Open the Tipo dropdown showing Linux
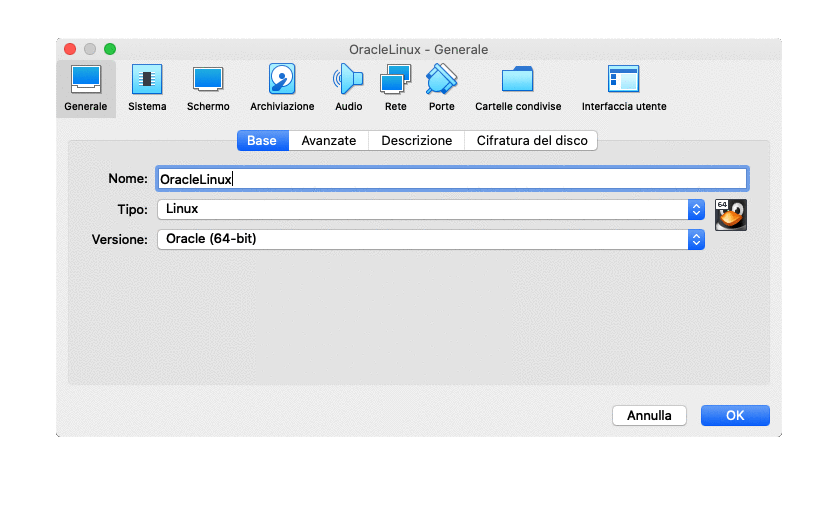The height and width of the screenshot is (511, 838). click(x=431, y=209)
